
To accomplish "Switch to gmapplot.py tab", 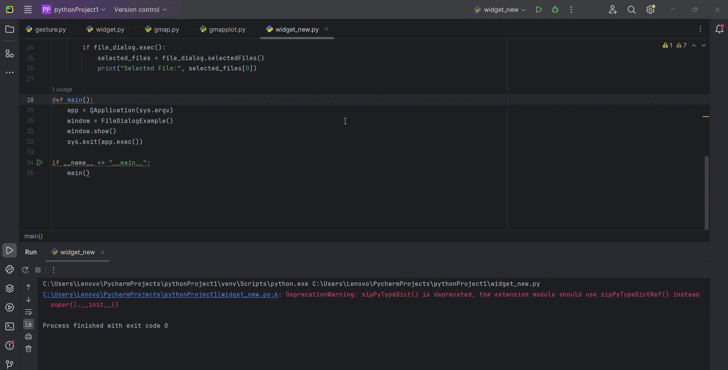I will tap(222, 29).
